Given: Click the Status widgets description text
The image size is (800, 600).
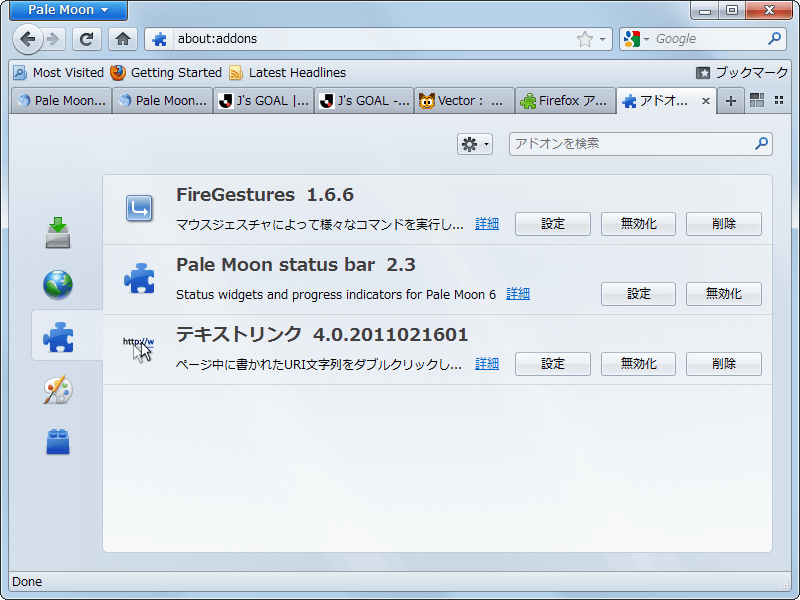Looking at the screenshot, I should pos(336,294).
